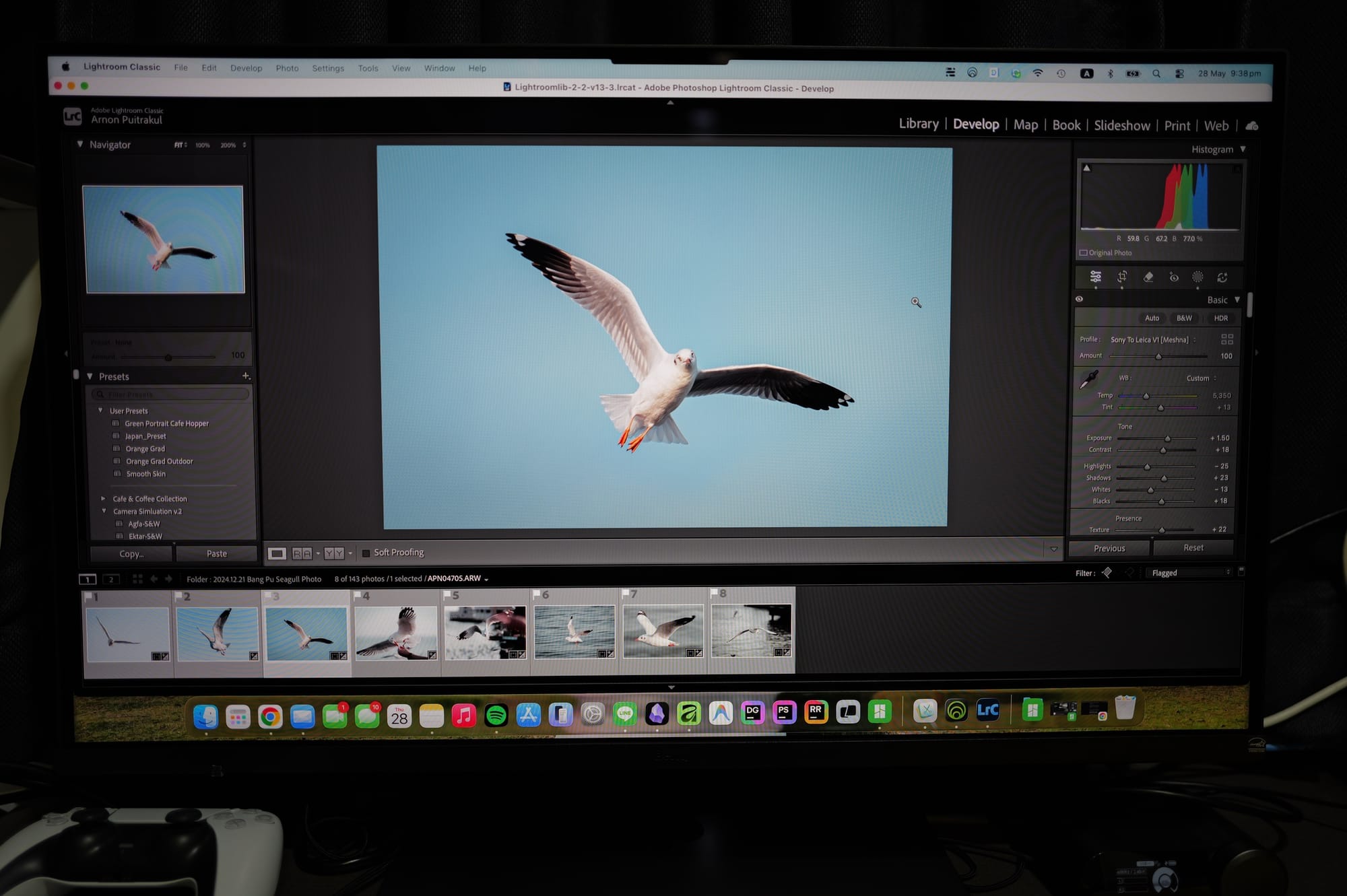The height and width of the screenshot is (896, 1347).
Task: Click the Reset button
Action: point(1193,548)
